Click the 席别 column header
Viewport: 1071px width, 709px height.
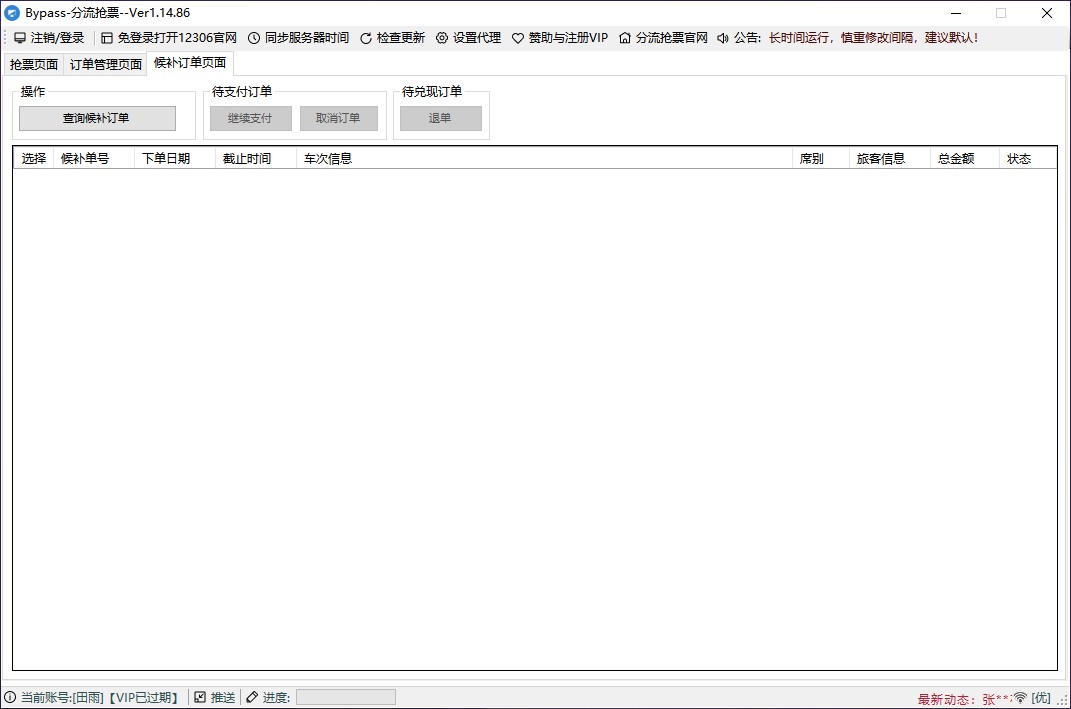pyautogui.click(x=820, y=158)
